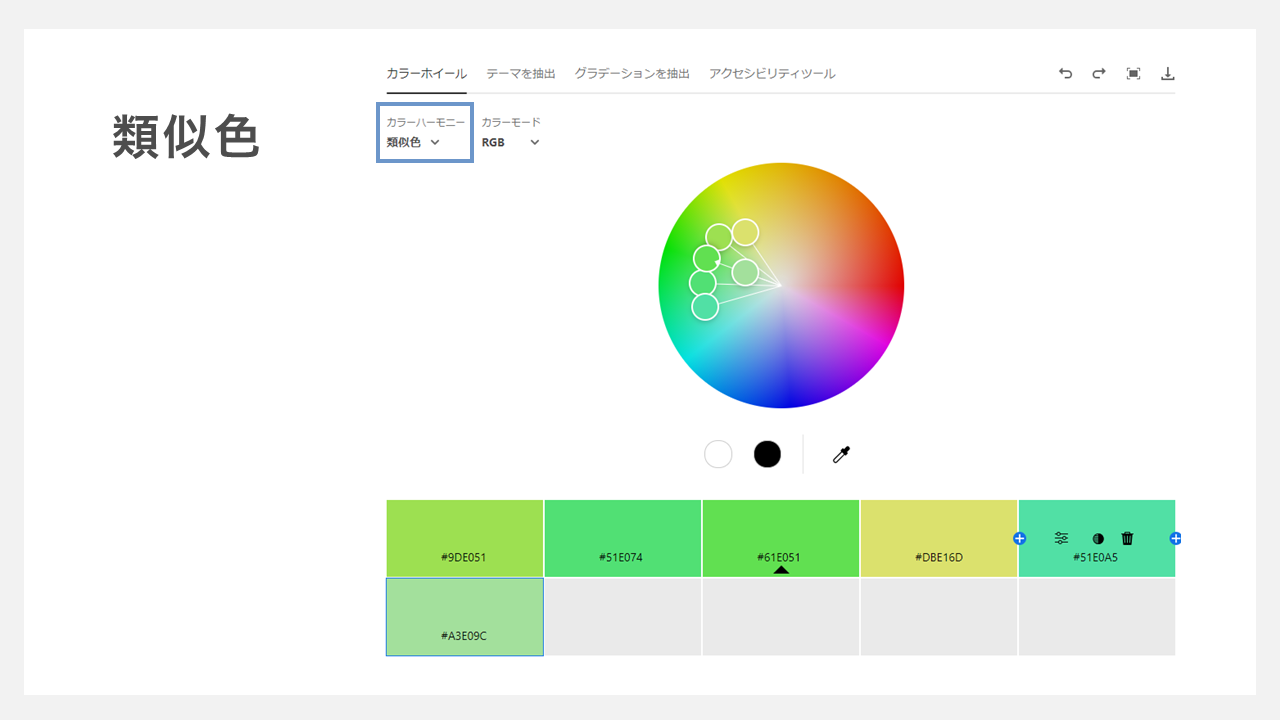The height and width of the screenshot is (720, 1280).
Task: Click the yellow handle on color wheel
Action: 745,232
